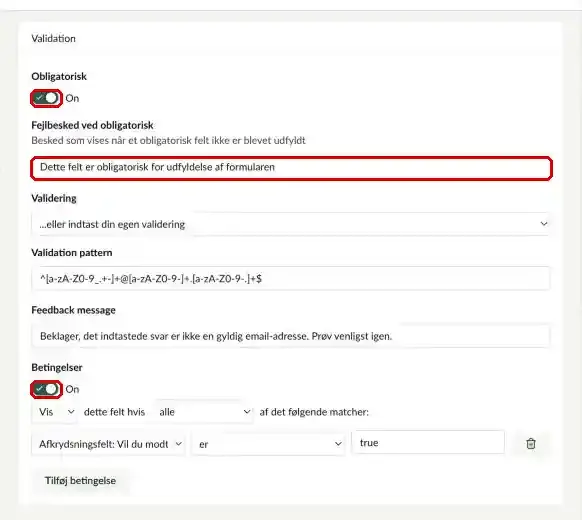The width and height of the screenshot is (582, 520).
Task: Click the Validation section heading
Action: [x=53, y=39]
